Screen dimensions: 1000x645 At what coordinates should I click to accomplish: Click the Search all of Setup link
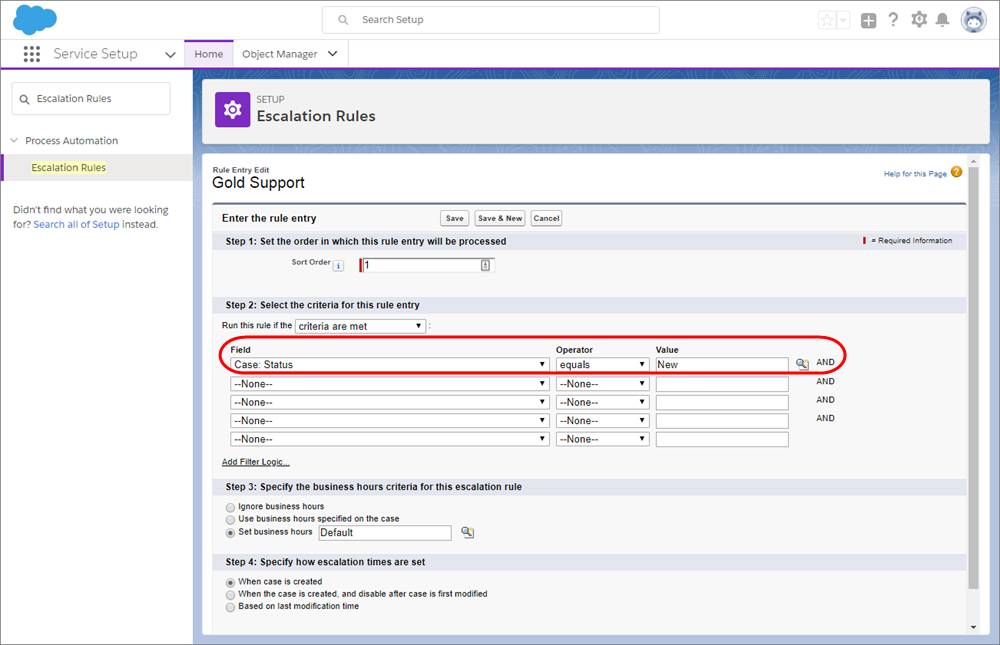pyautogui.click(x=76, y=225)
